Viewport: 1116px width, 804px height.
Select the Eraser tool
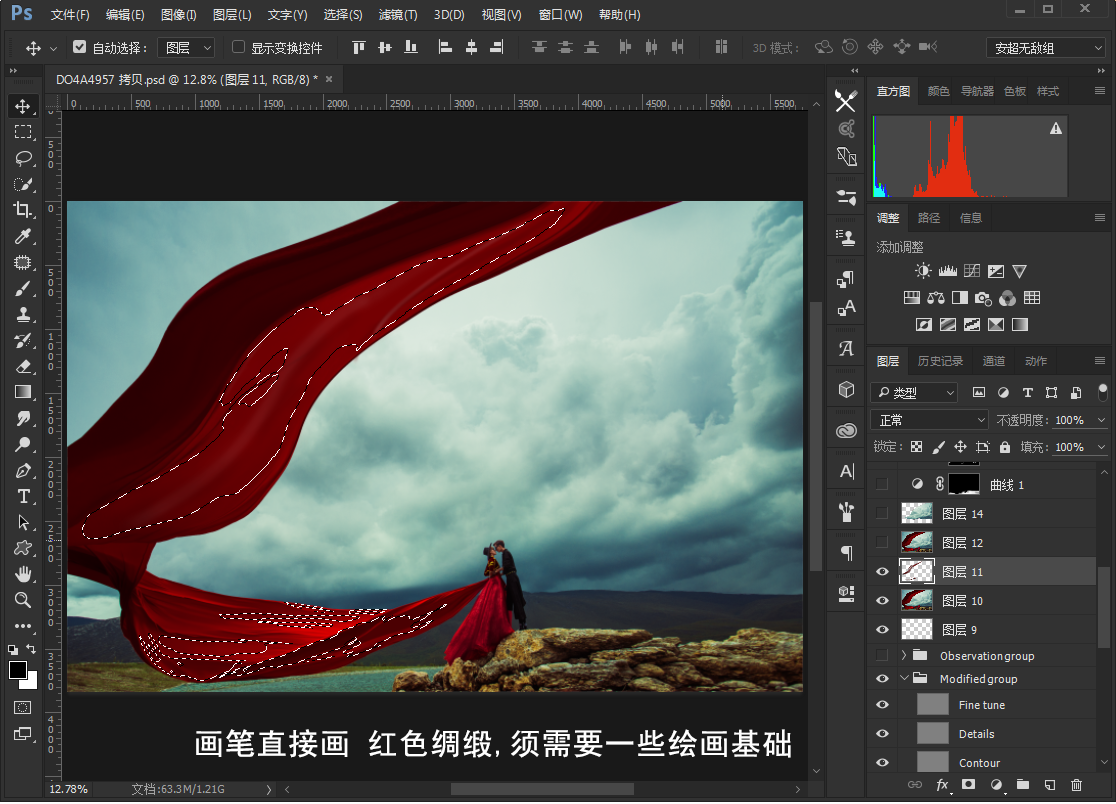pyautogui.click(x=23, y=366)
